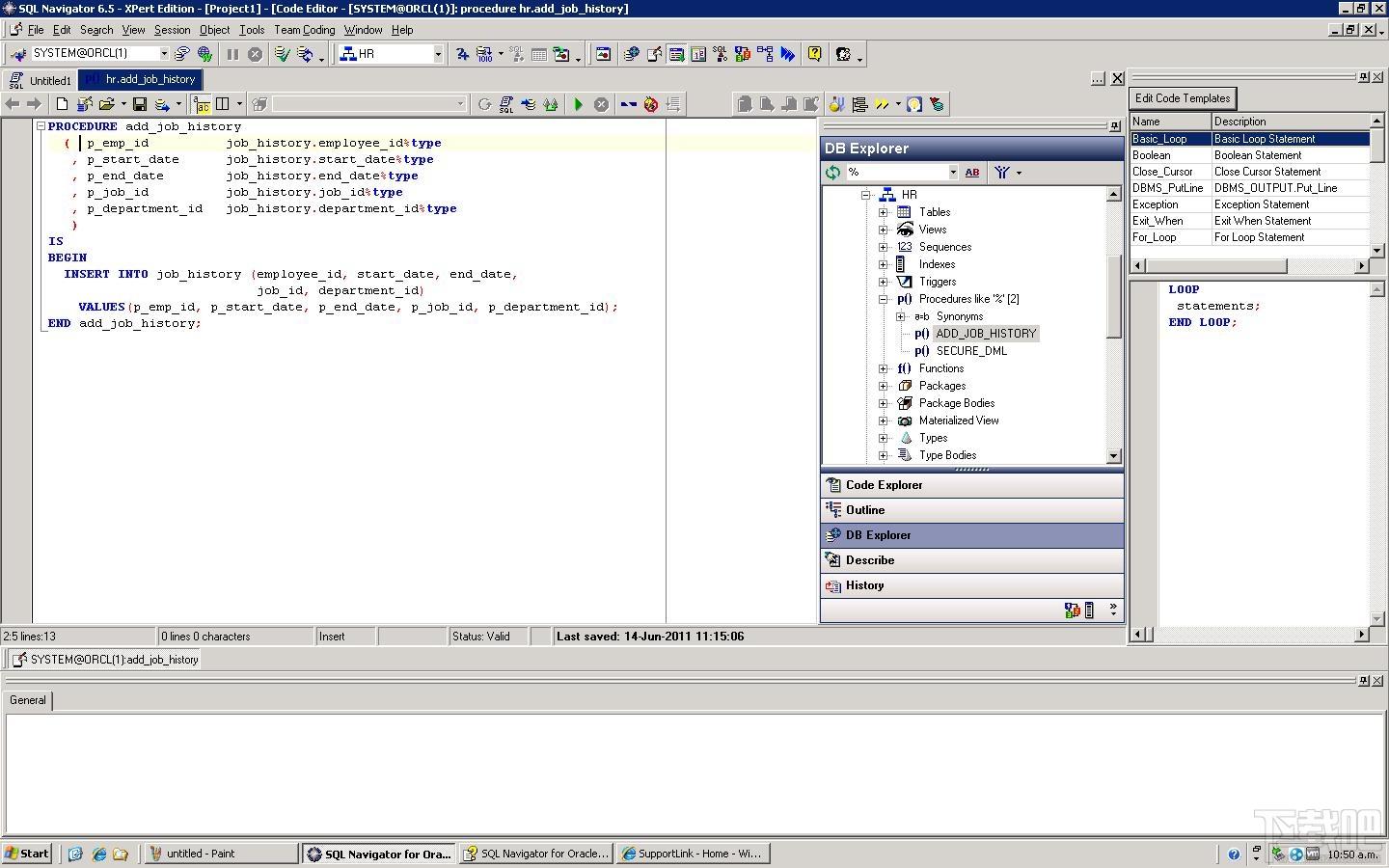
Task: Navigate forward with the right arrow icon
Action: [34, 104]
